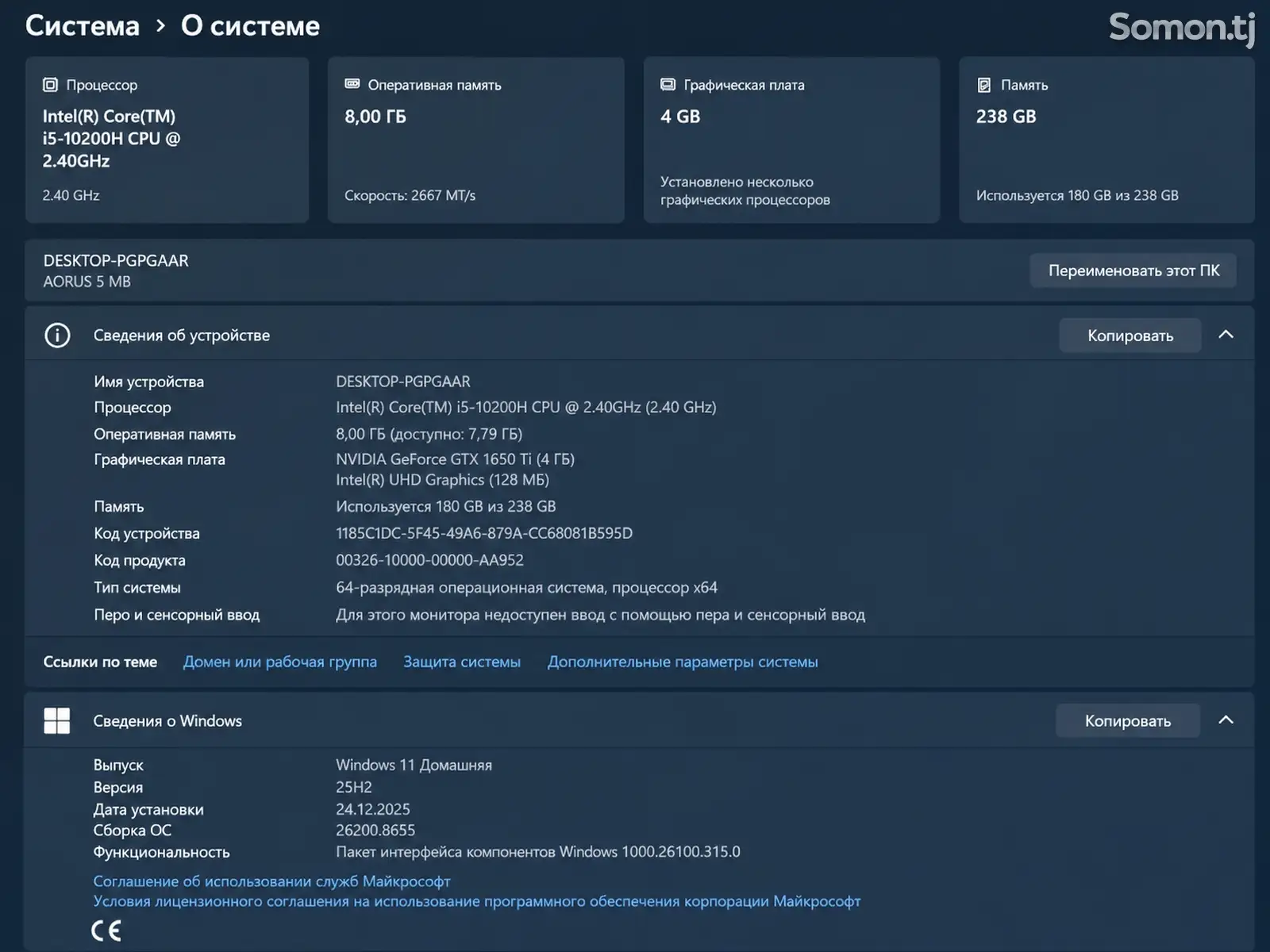The image size is (1270, 952).
Task: Click the AORUS 5 MB model name
Action: coord(87,282)
